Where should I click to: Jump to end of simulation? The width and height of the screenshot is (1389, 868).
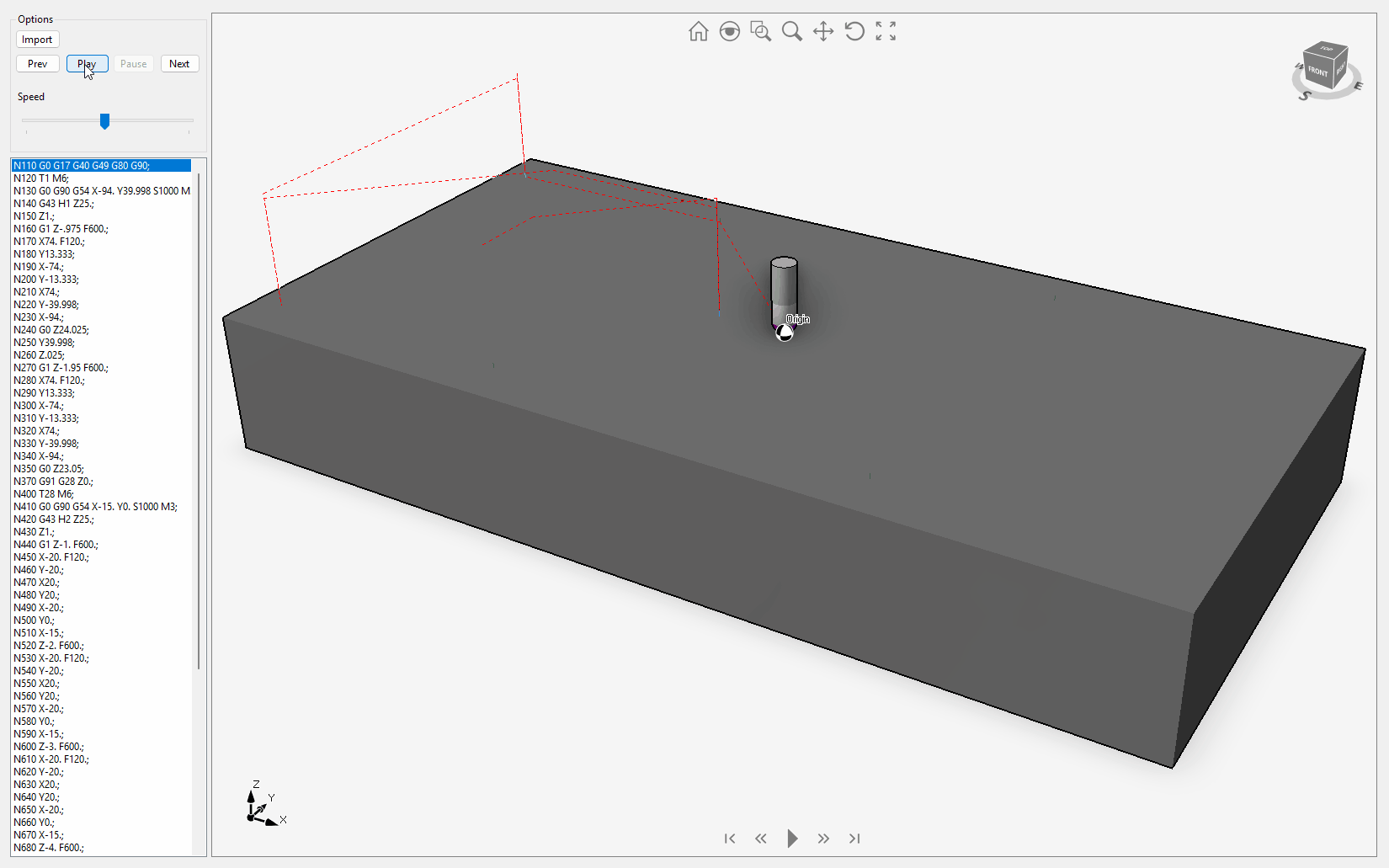pyautogui.click(x=854, y=839)
